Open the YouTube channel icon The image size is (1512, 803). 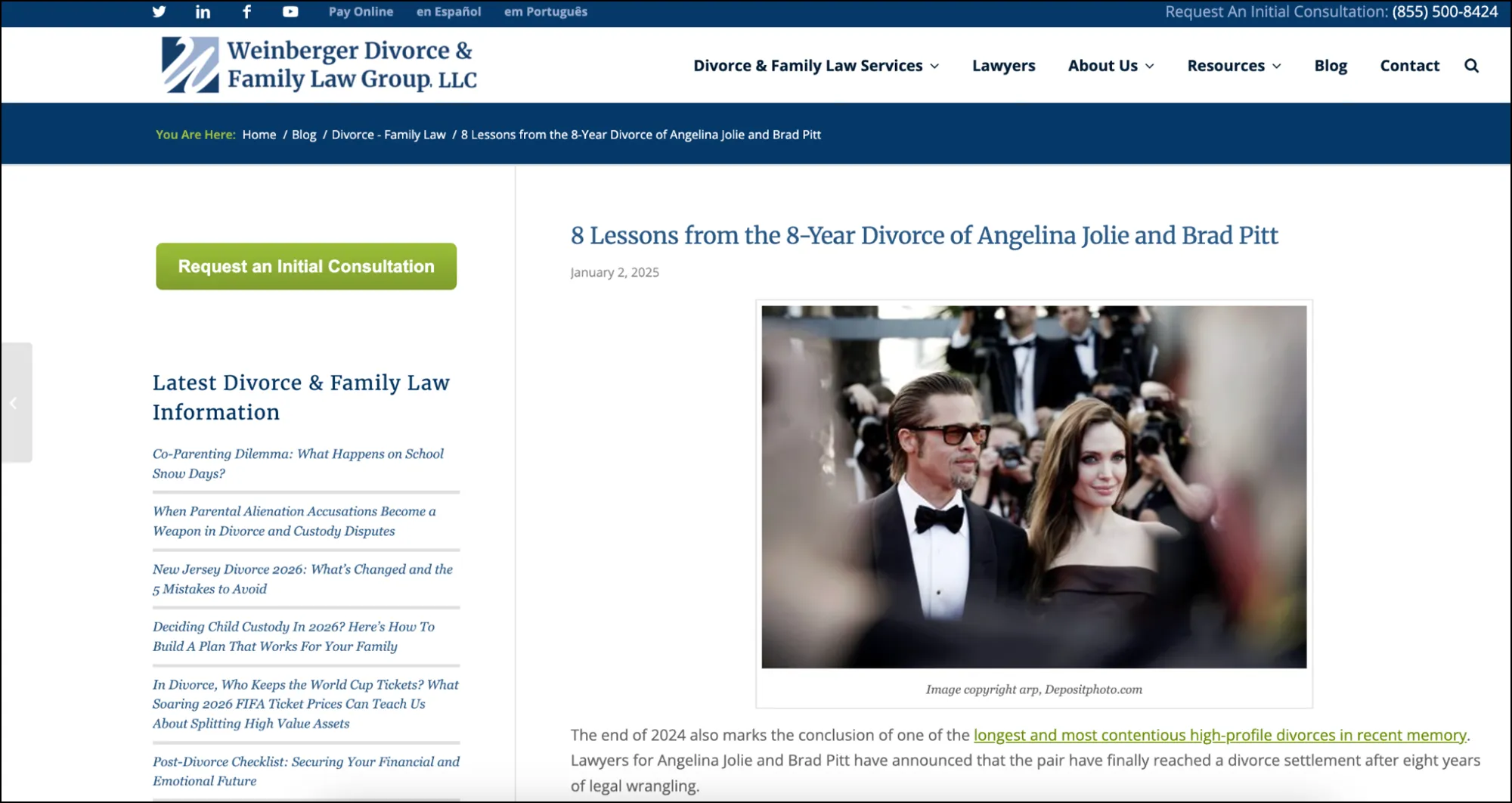[x=290, y=11]
